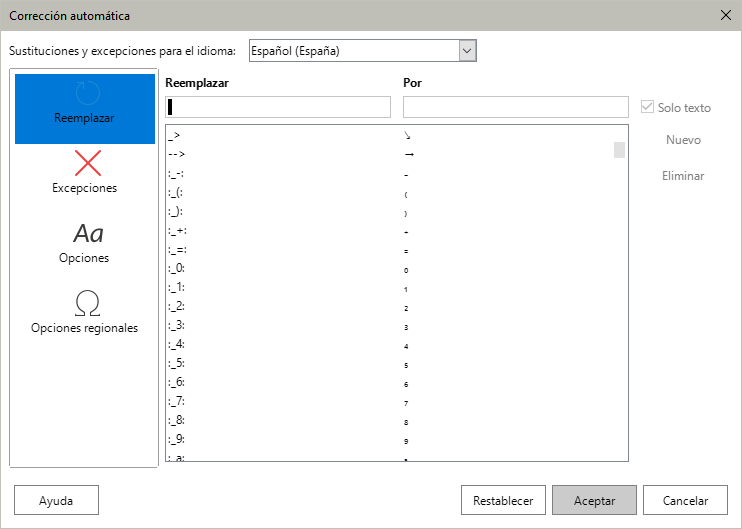This screenshot has width=742, height=529.
Task: Click the Español (España) combo box
Action: point(353,51)
